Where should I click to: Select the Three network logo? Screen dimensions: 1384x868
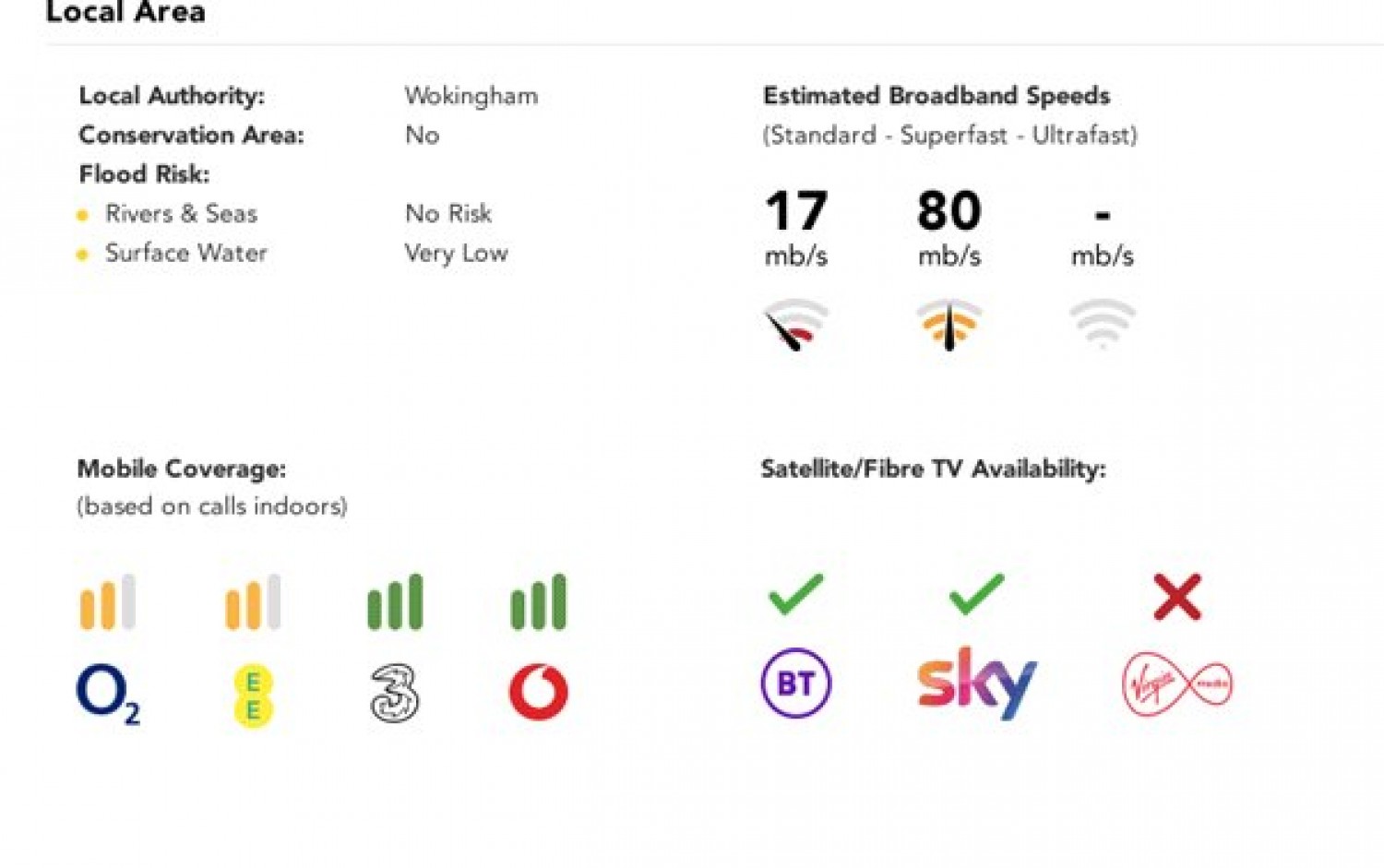pos(395,693)
